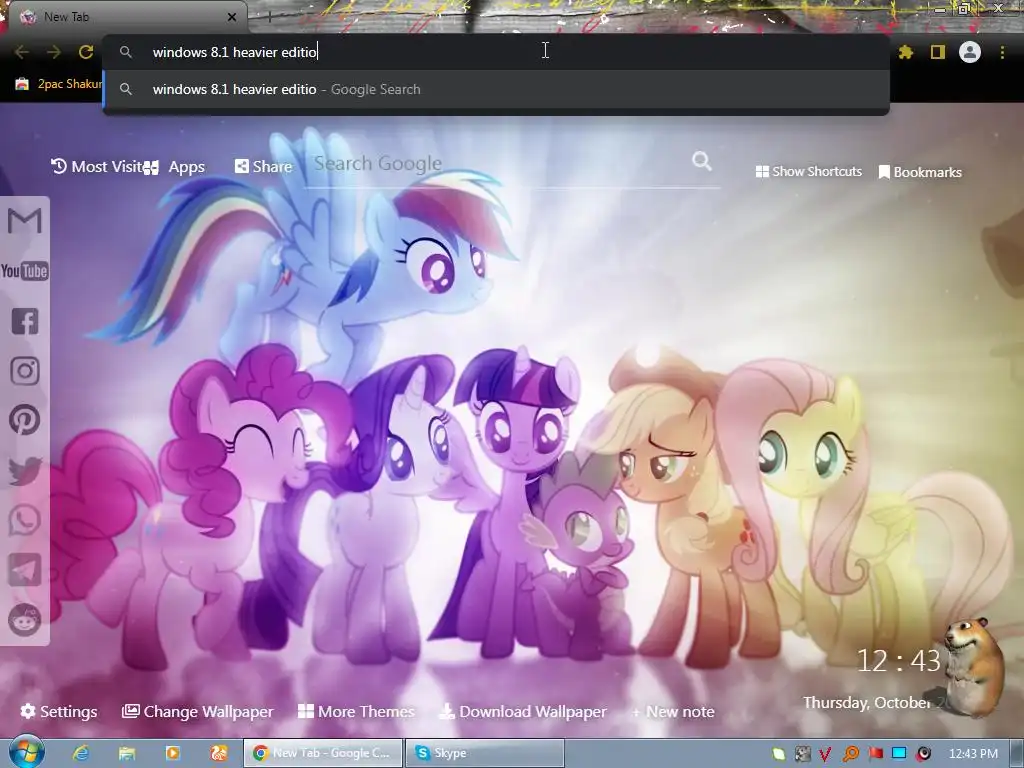Close the New Tab tab

pyautogui.click(x=232, y=17)
